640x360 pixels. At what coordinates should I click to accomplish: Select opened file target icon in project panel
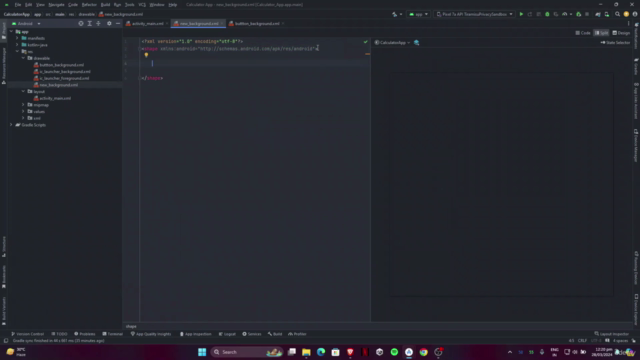[x=81, y=24]
